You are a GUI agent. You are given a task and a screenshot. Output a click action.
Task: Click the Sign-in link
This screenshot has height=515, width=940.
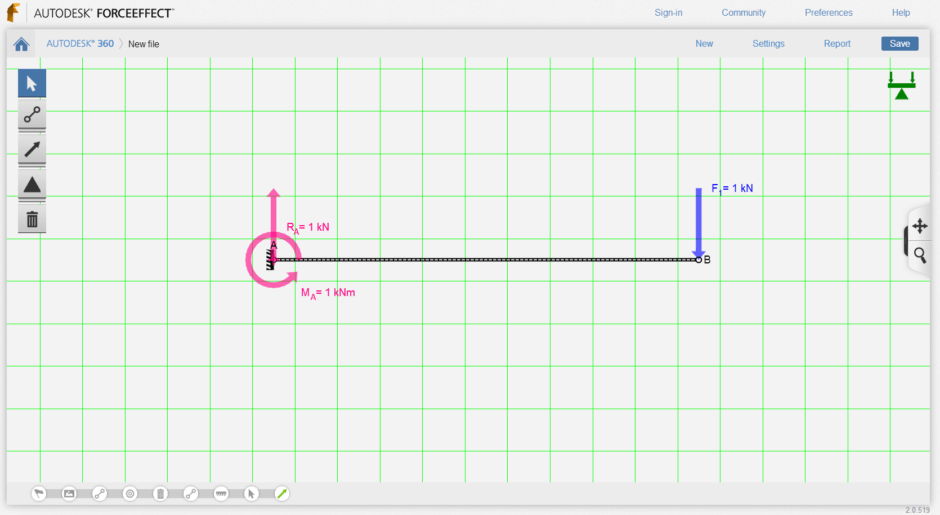pos(668,13)
